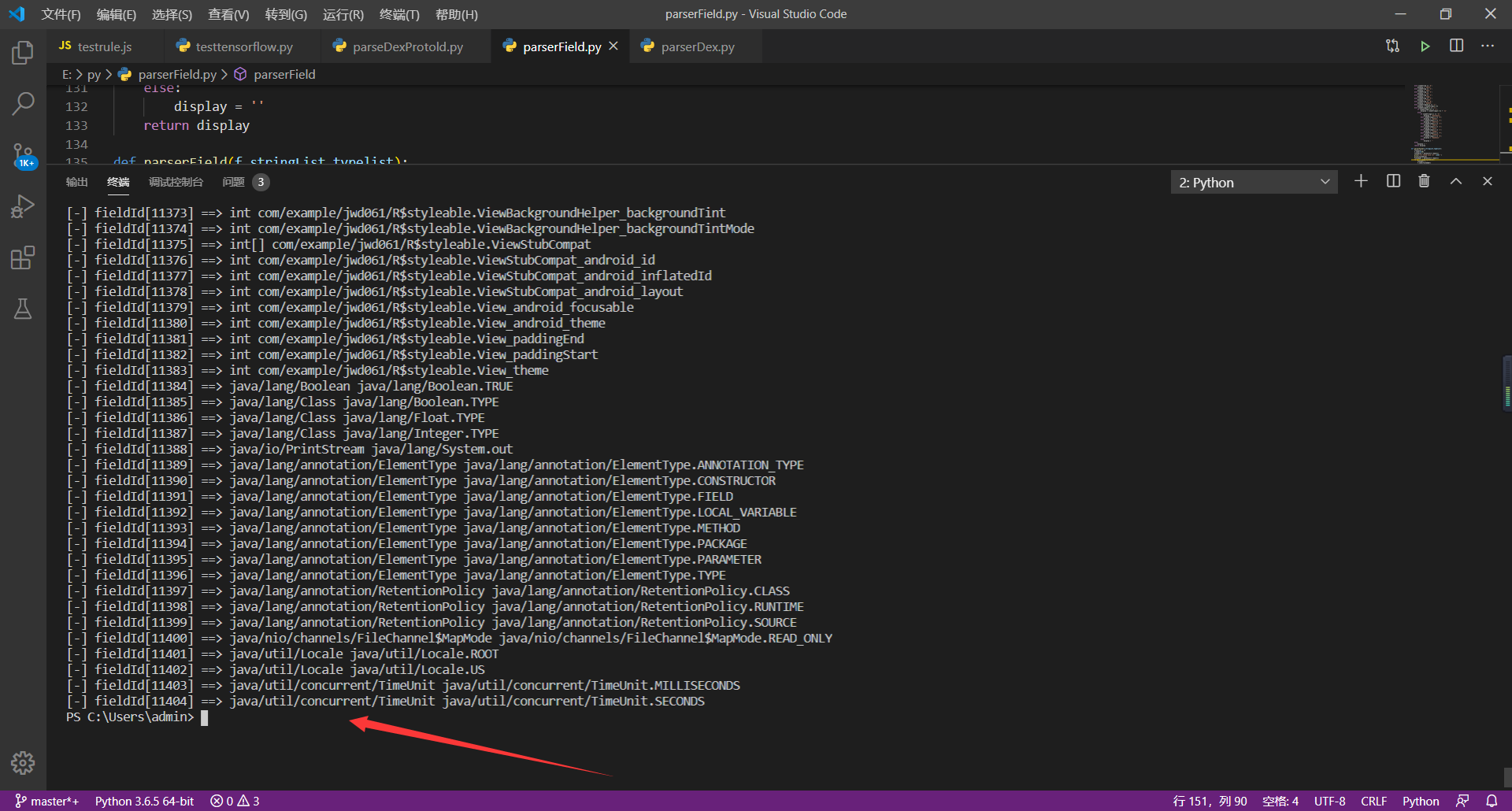Click the master branch indicator
Image resolution: width=1512 pixels, height=811 pixels.
pyautogui.click(x=47, y=801)
